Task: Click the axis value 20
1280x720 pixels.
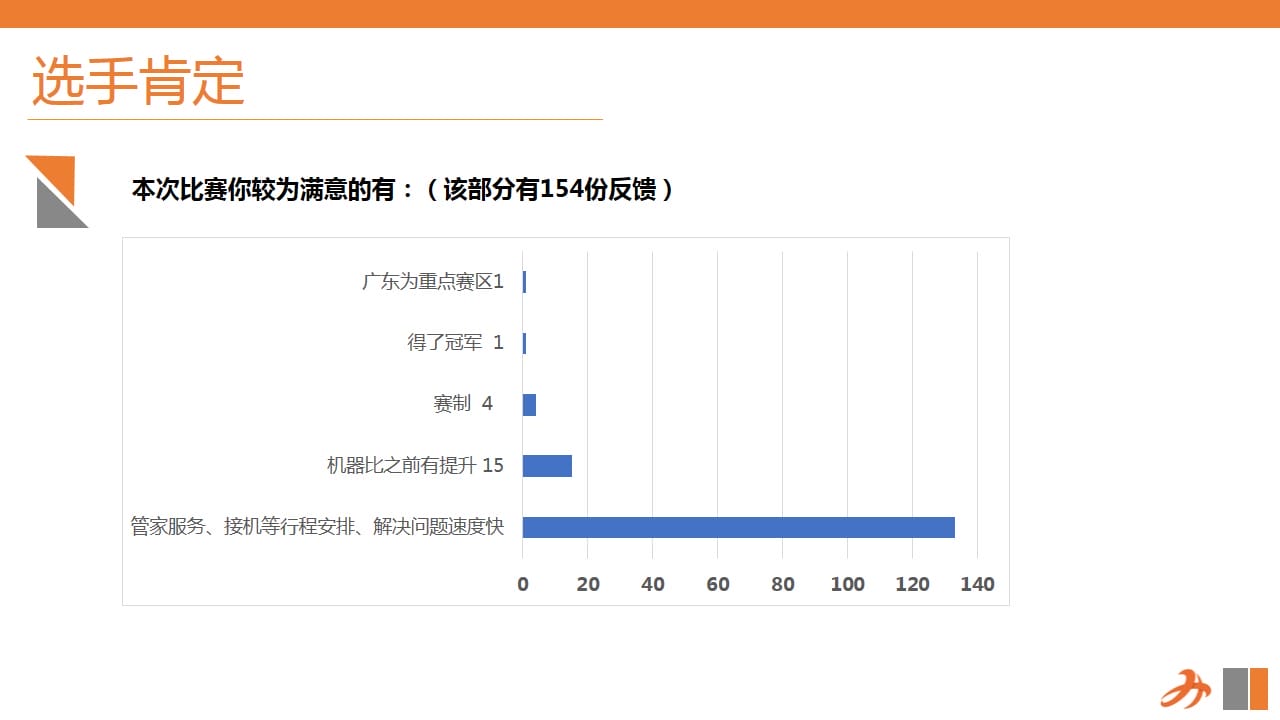Action: (588, 584)
